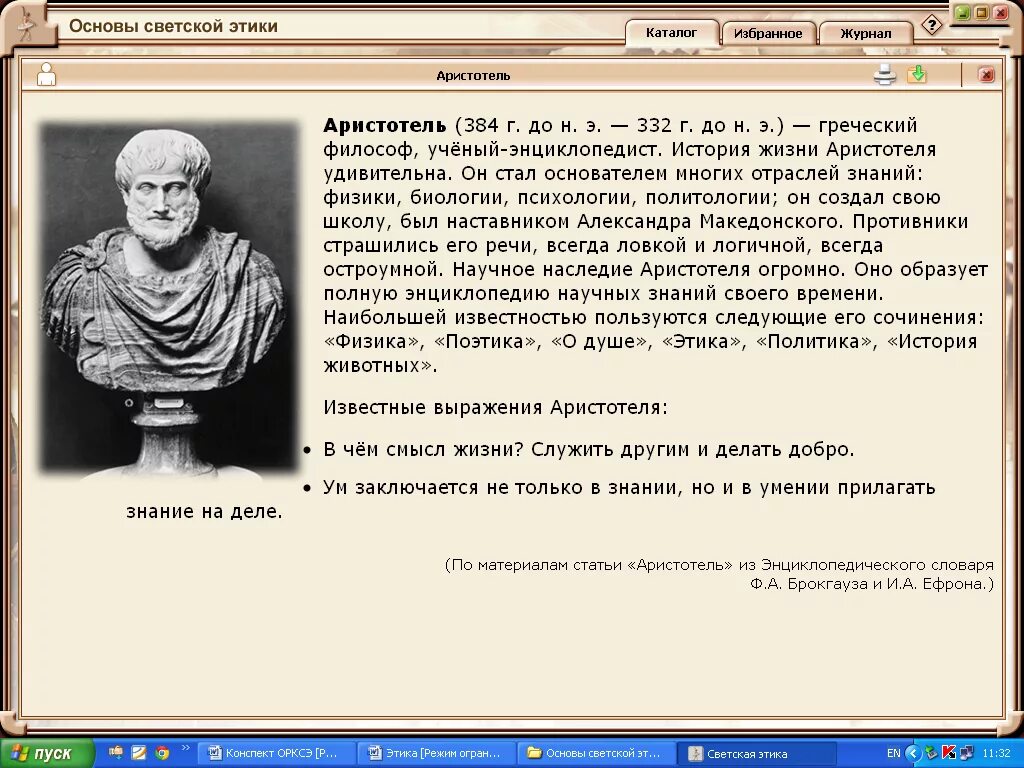Launch Chrome from the quick launch bar

click(x=162, y=753)
